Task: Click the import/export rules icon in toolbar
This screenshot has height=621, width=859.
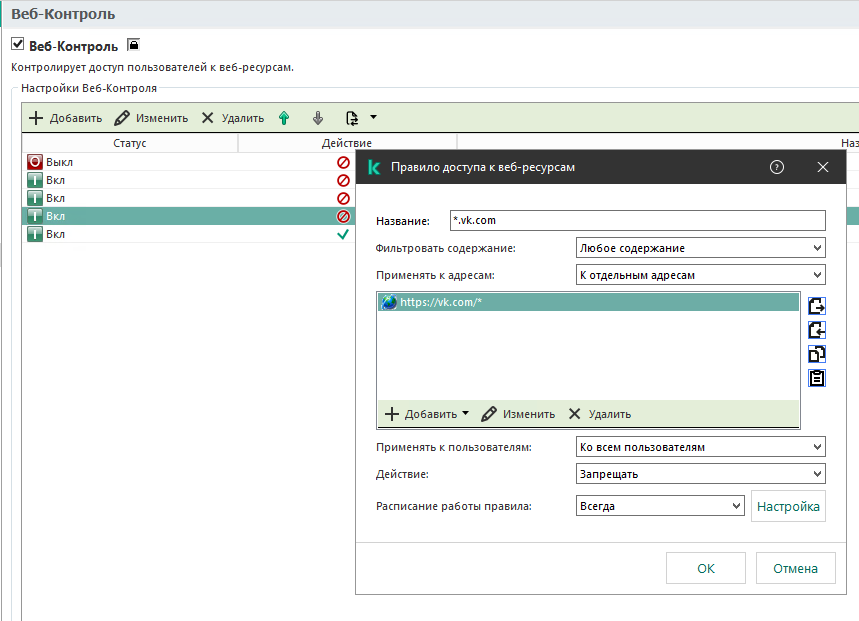Action: coord(352,118)
